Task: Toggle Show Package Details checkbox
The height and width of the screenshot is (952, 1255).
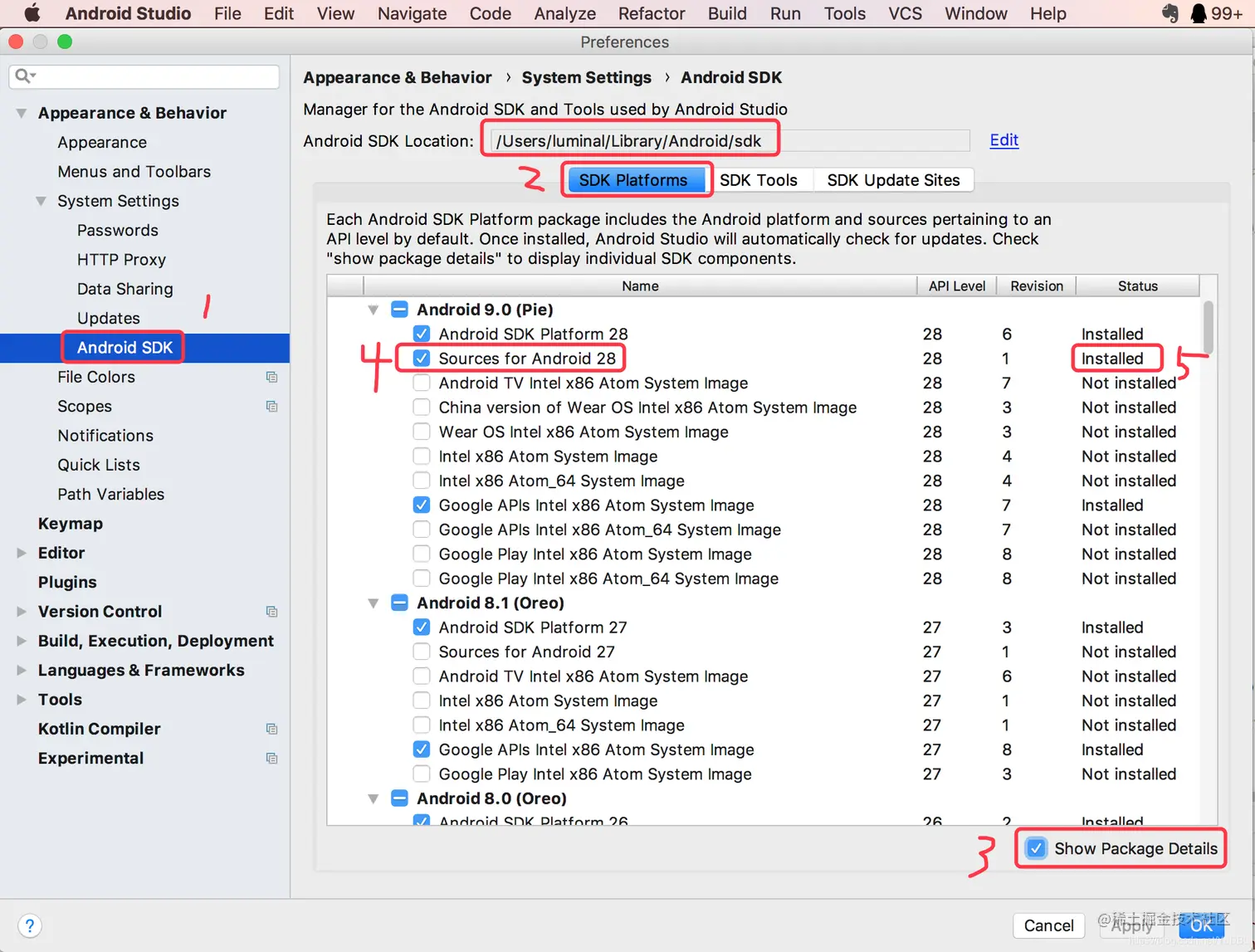Action: coord(1036,848)
